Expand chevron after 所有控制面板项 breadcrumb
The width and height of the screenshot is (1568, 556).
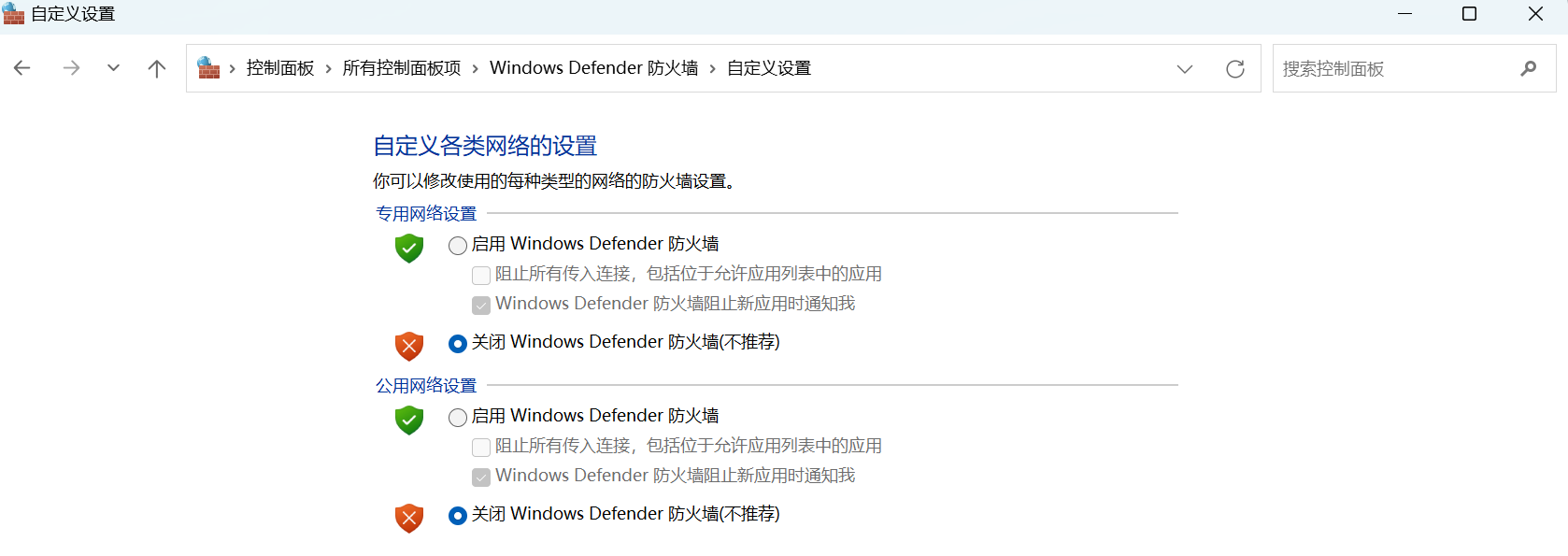[x=475, y=69]
